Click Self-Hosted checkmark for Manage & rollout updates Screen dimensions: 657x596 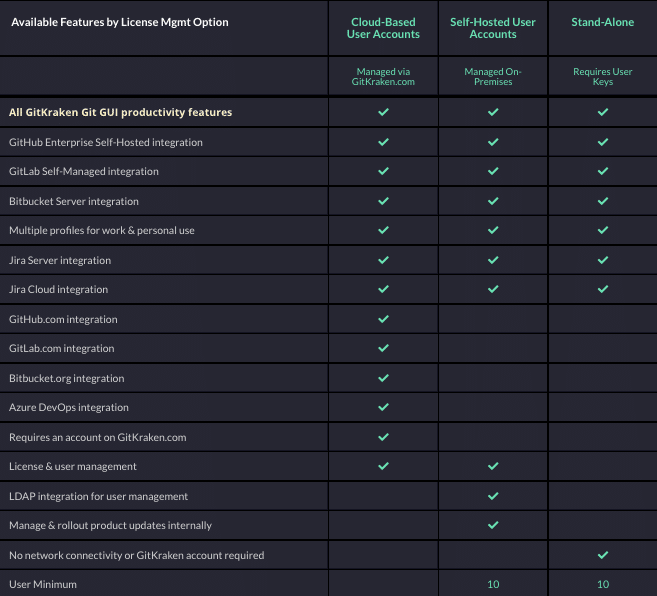[493, 525]
